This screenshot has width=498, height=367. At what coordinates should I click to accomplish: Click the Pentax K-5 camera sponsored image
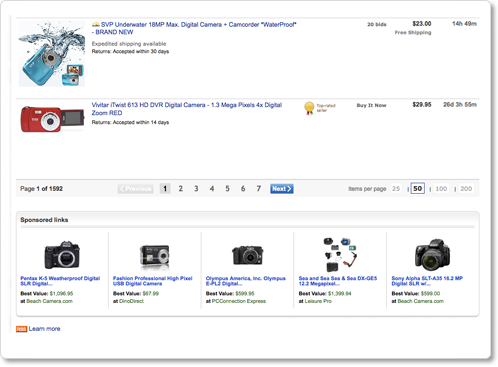[62, 255]
